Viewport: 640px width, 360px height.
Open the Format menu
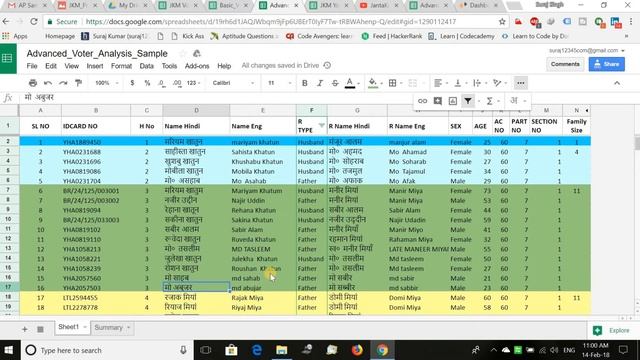click(121, 66)
